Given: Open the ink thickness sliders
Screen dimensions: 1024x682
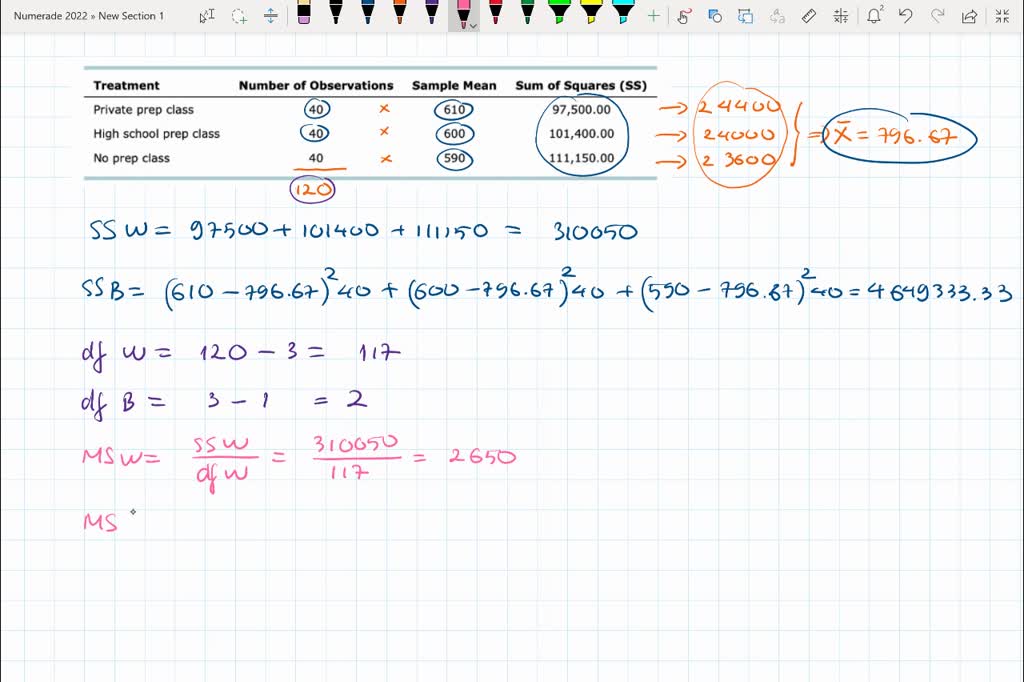Looking at the screenshot, I should pyautogui.click(x=841, y=16).
